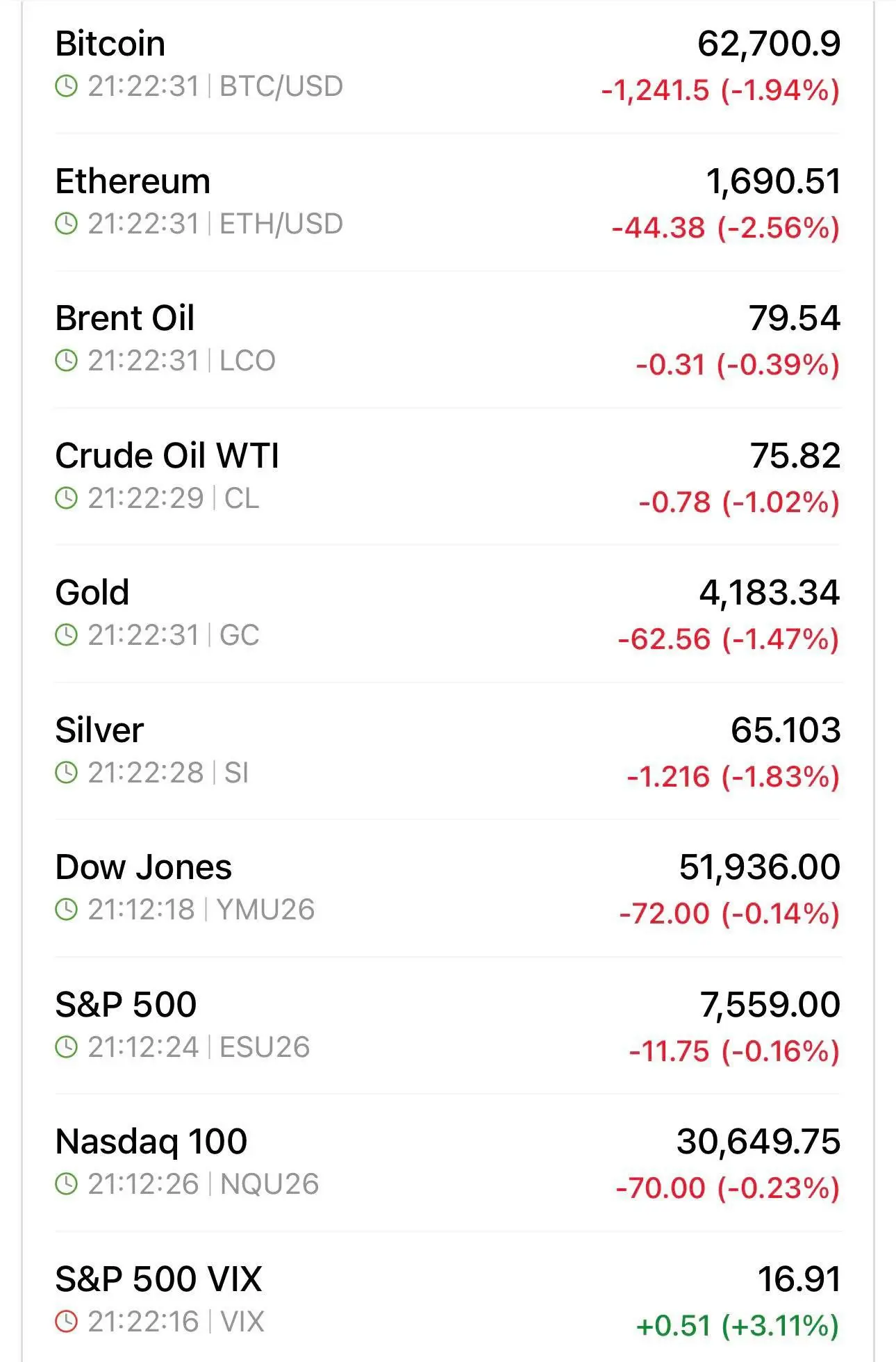Select the BTC/USD ticker symbol

tap(281, 87)
